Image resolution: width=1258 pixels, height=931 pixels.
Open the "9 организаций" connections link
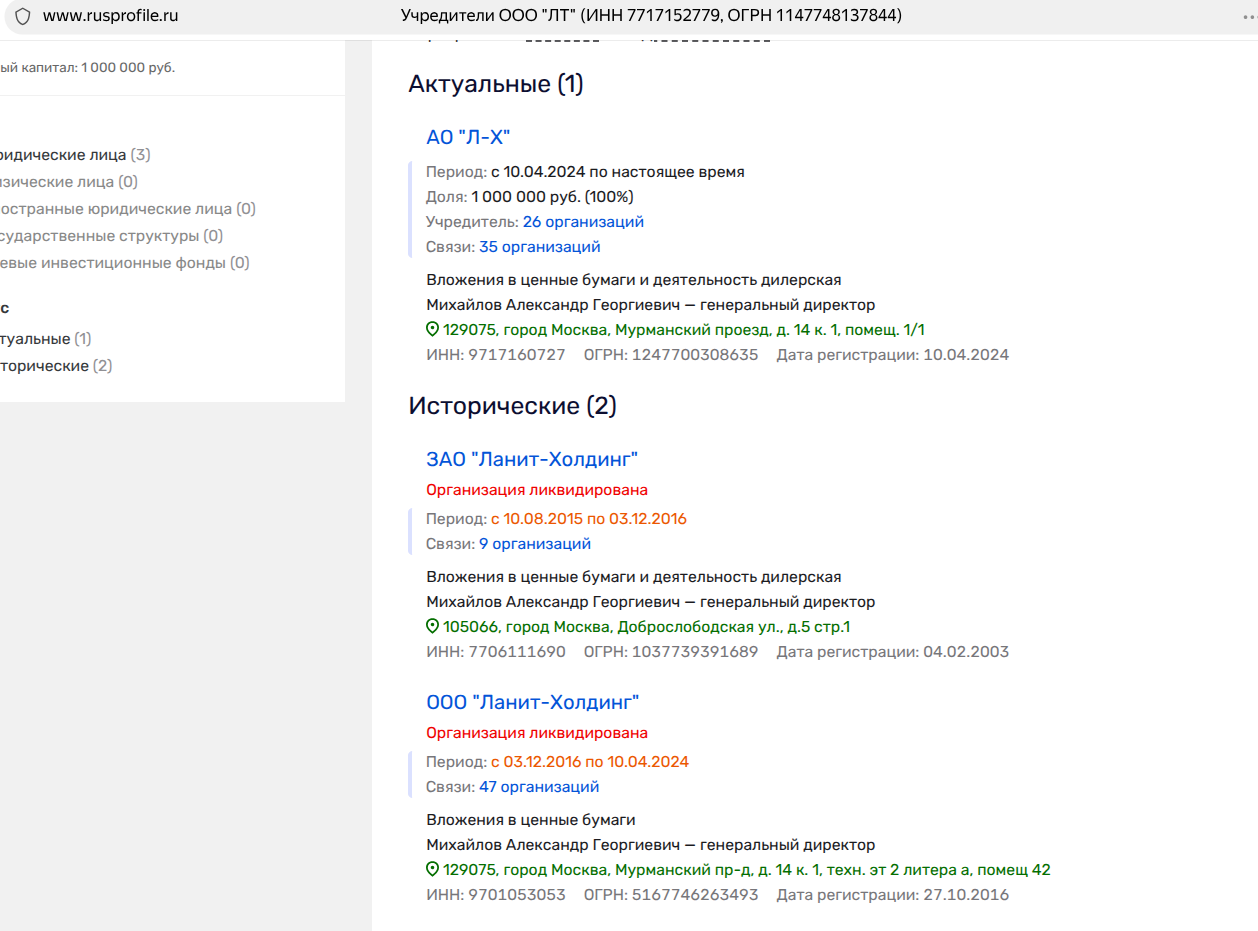pos(535,544)
